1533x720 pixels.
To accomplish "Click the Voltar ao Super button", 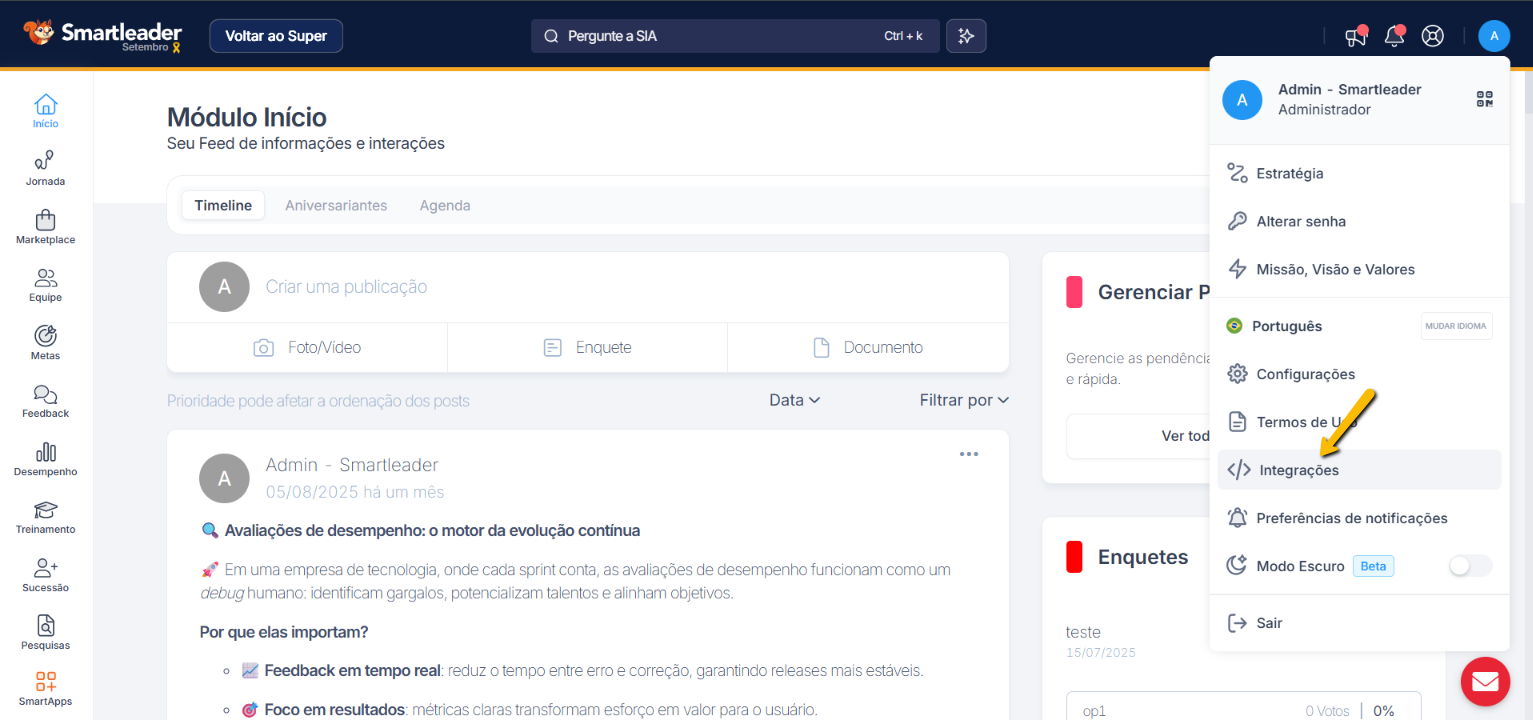I will 276,36.
